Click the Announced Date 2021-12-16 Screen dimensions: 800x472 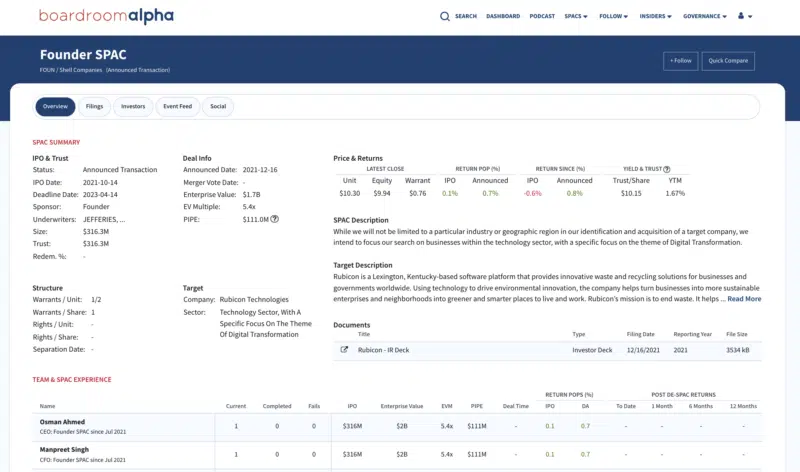pos(260,169)
